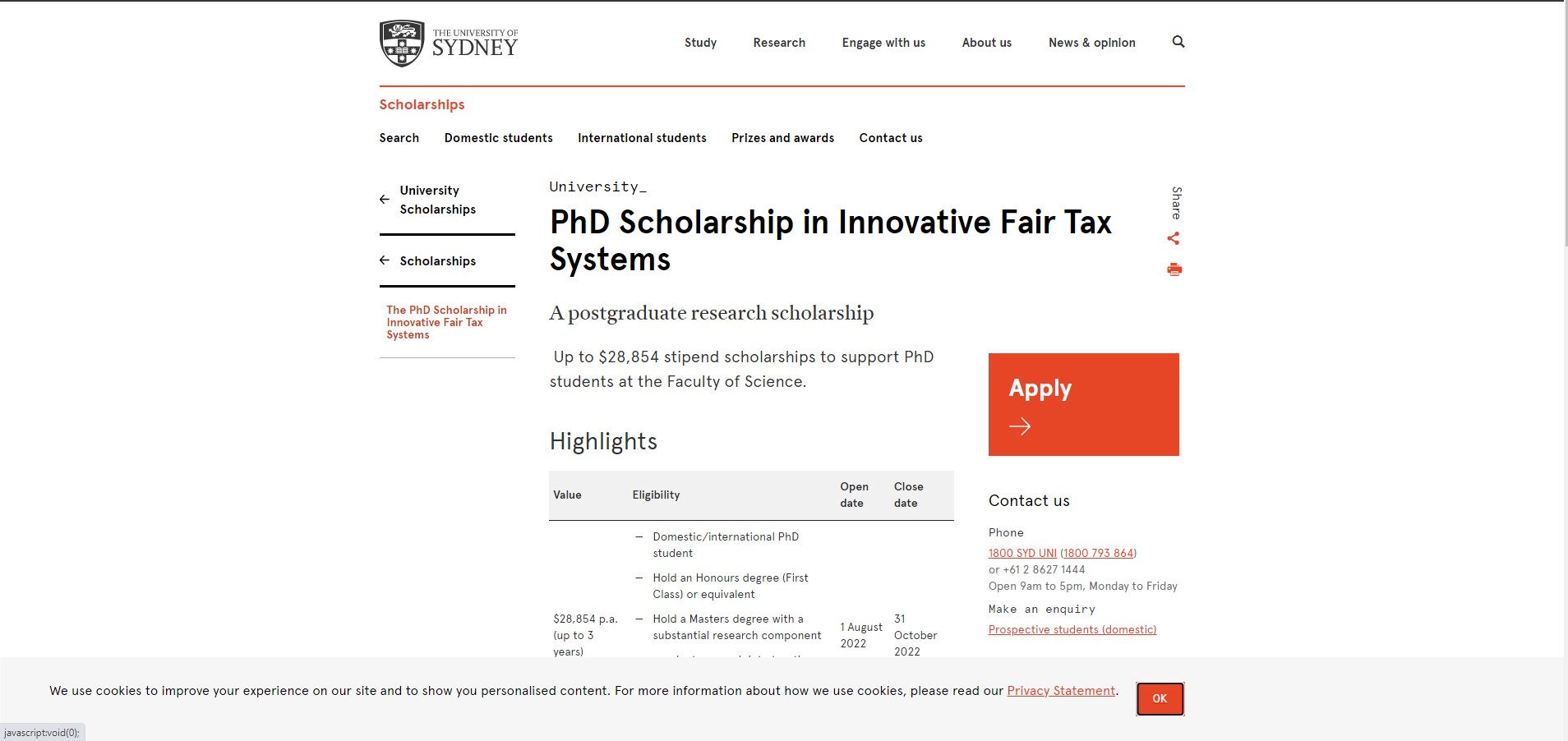Open Engage with us menu
This screenshot has width=1568, height=741.
click(883, 43)
